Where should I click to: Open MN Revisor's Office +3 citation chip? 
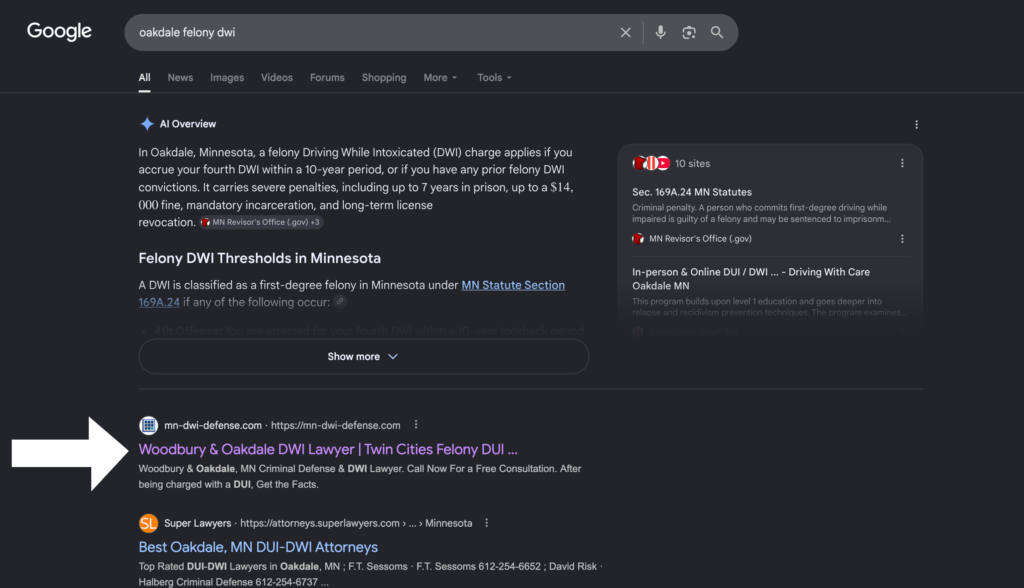tap(261, 222)
